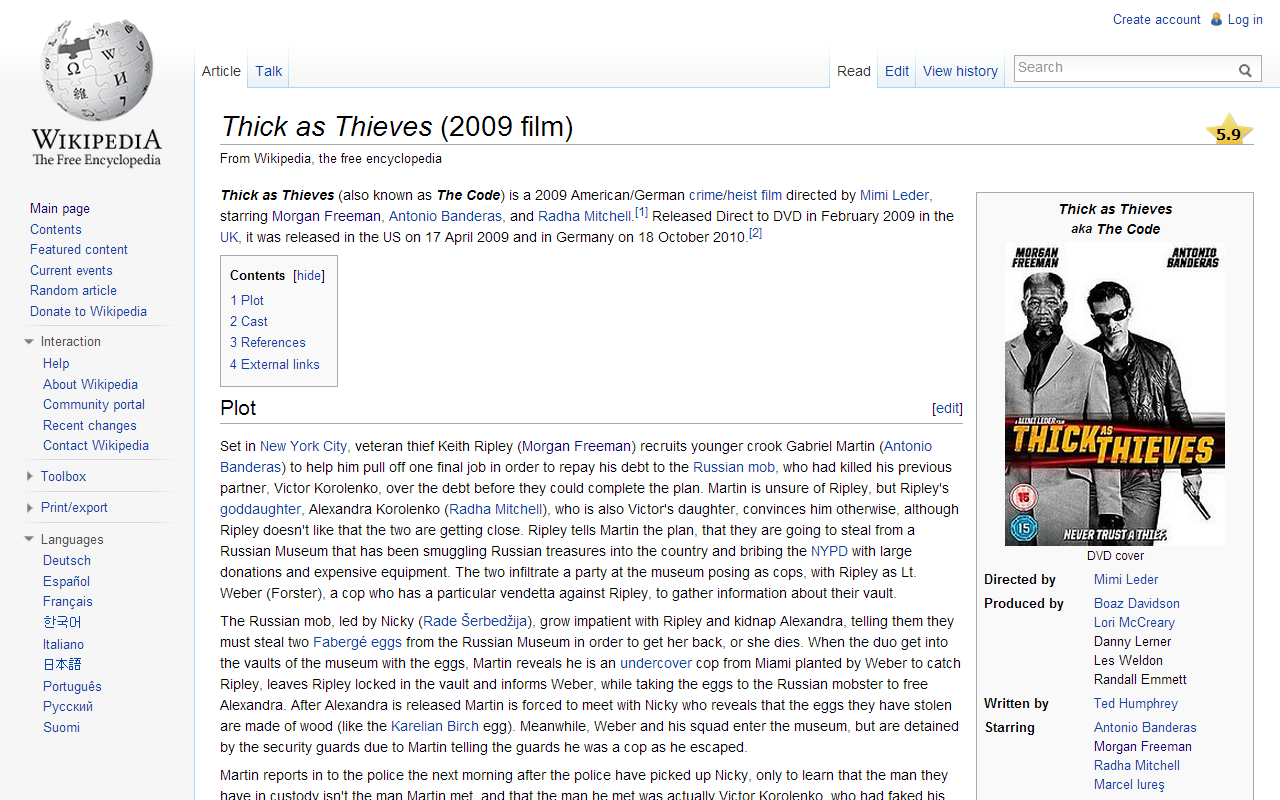
Task: Switch to Italiano language version
Action: (63, 645)
